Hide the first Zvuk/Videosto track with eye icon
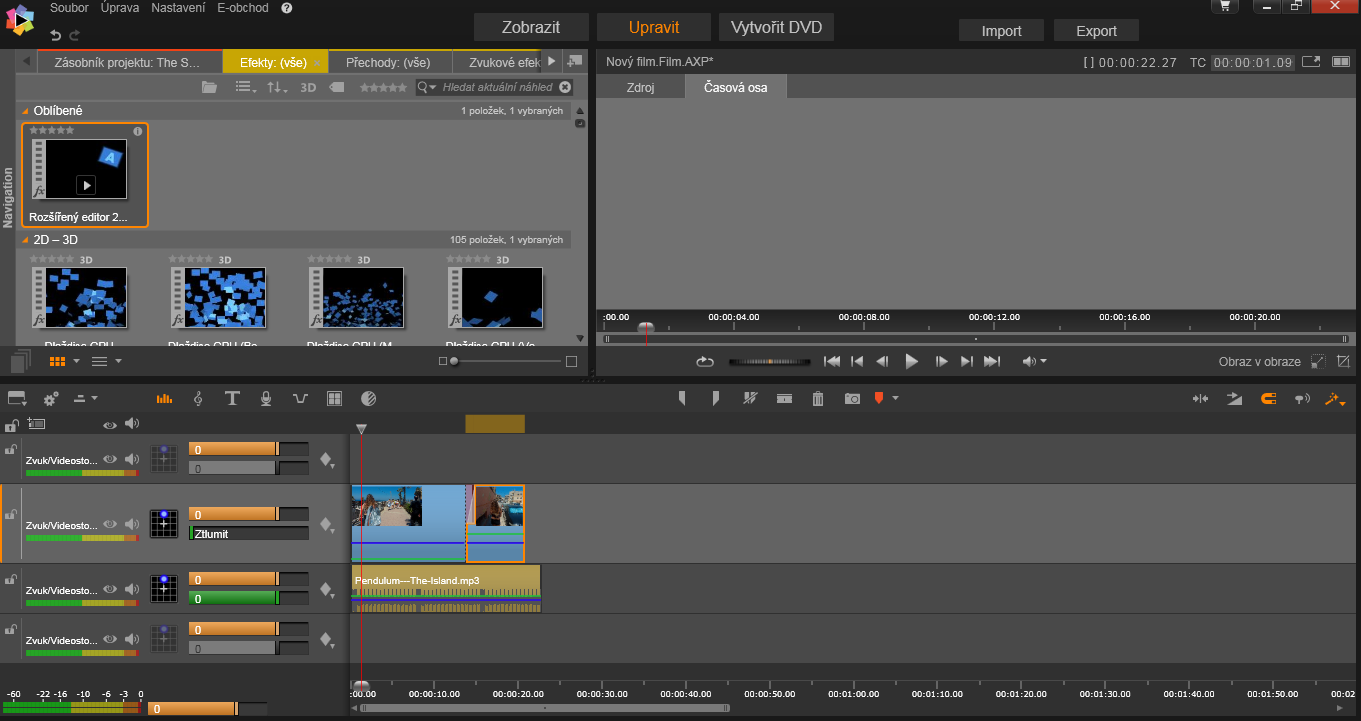The image size is (1361, 721). (110, 460)
